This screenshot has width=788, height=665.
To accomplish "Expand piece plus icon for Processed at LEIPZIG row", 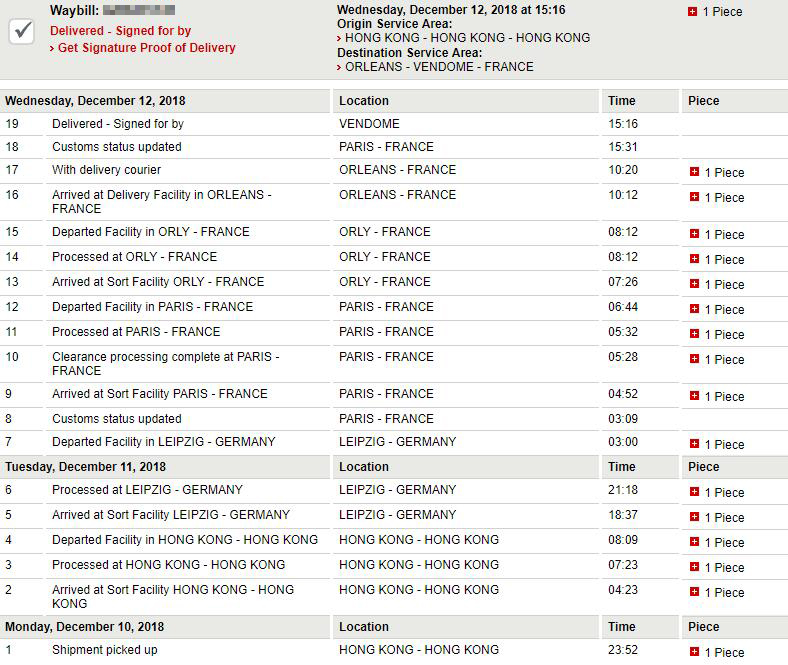I will (695, 492).
